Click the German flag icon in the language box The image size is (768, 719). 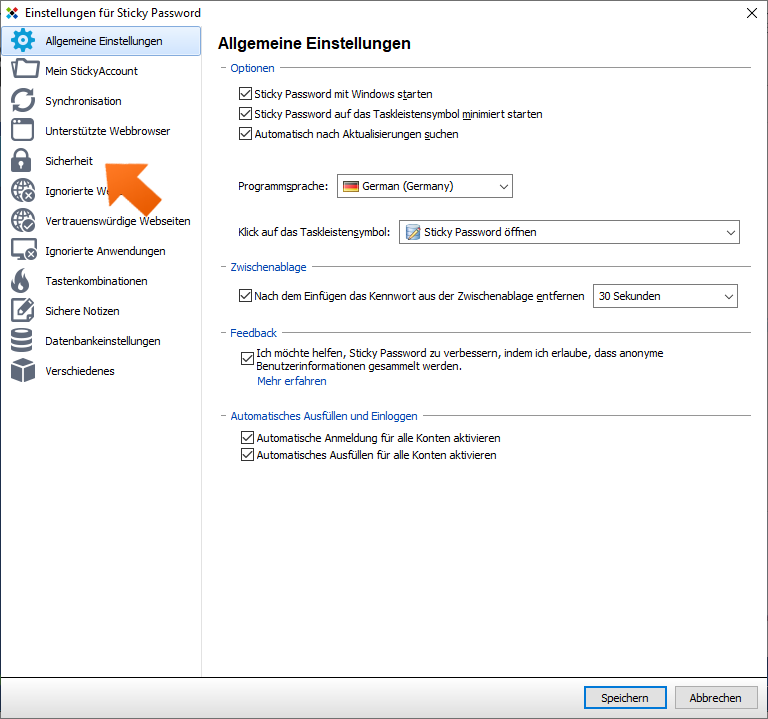pos(350,187)
